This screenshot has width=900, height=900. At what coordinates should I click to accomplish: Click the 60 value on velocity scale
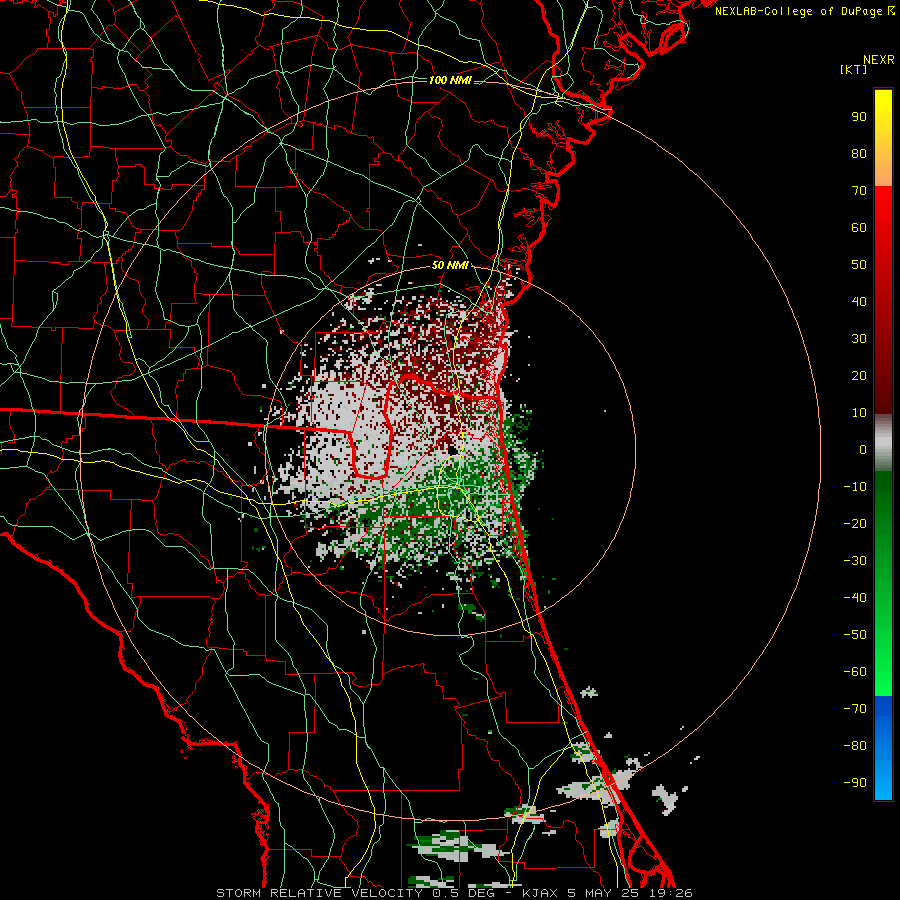pos(859,227)
